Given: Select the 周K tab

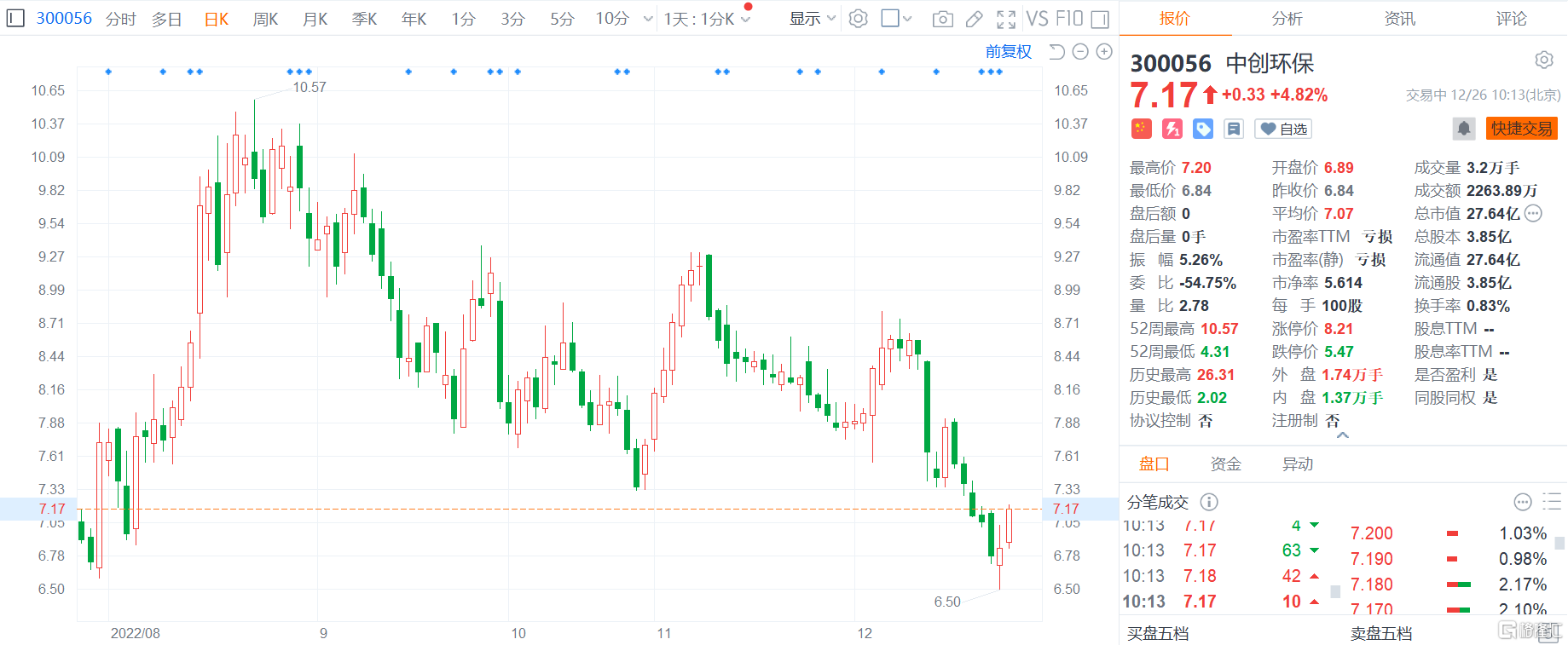Looking at the screenshot, I should coord(266,19).
